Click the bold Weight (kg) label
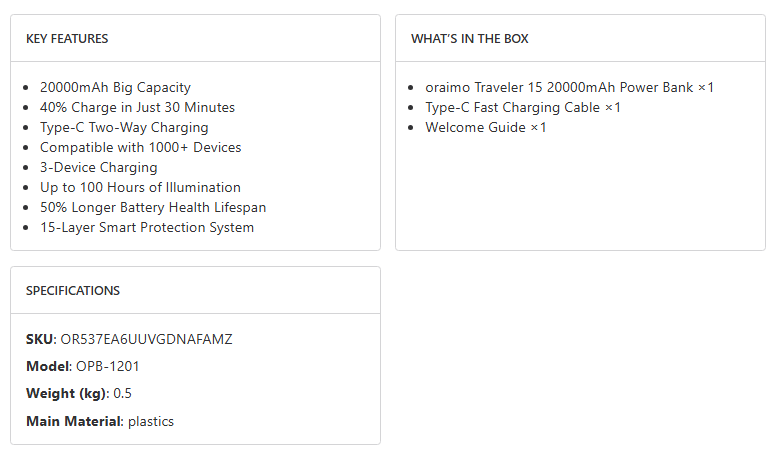This screenshot has width=774, height=457. (x=66, y=393)
